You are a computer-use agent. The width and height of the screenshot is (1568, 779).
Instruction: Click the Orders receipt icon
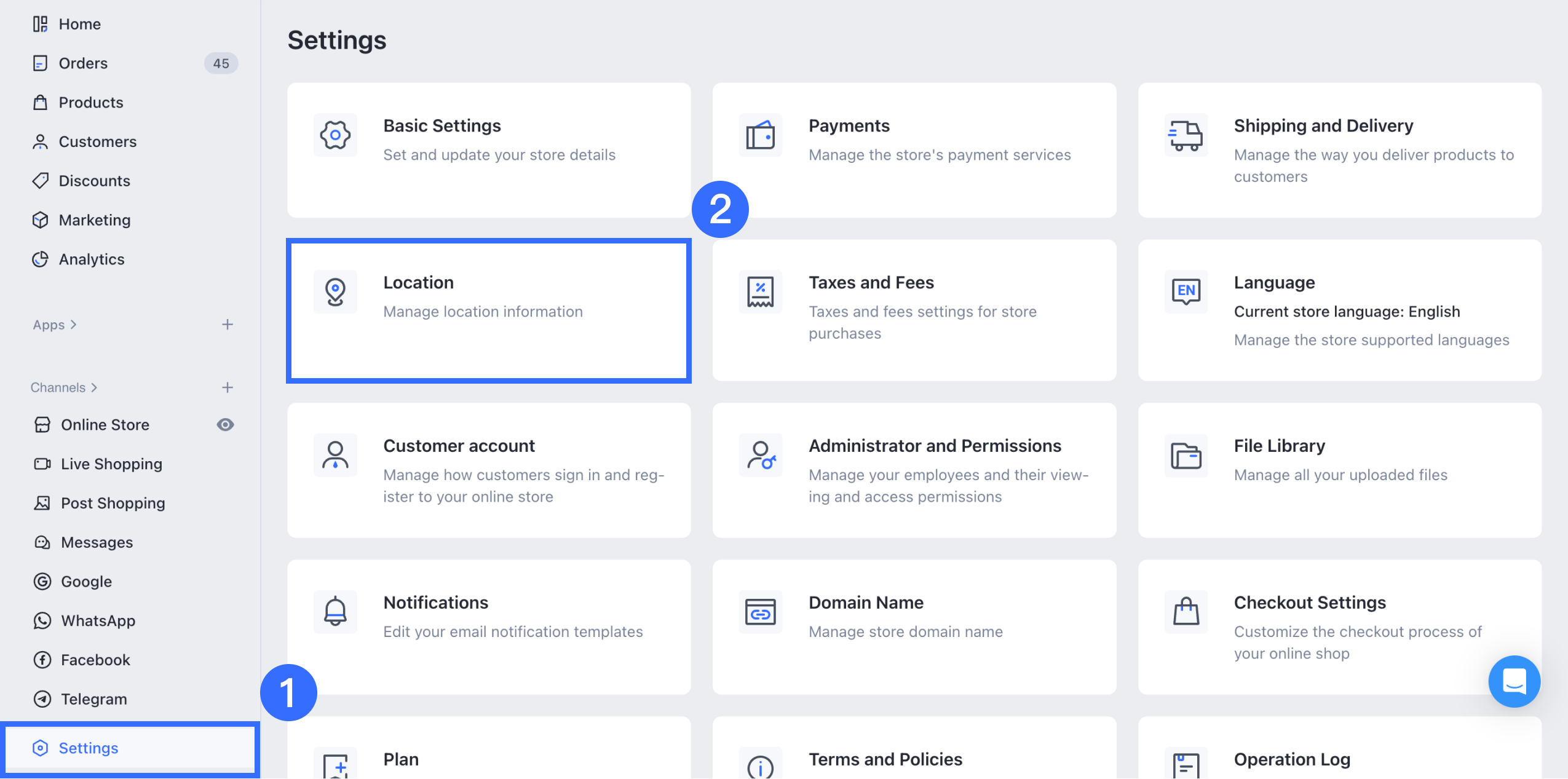pyautogui.click(x=41, y=63)
